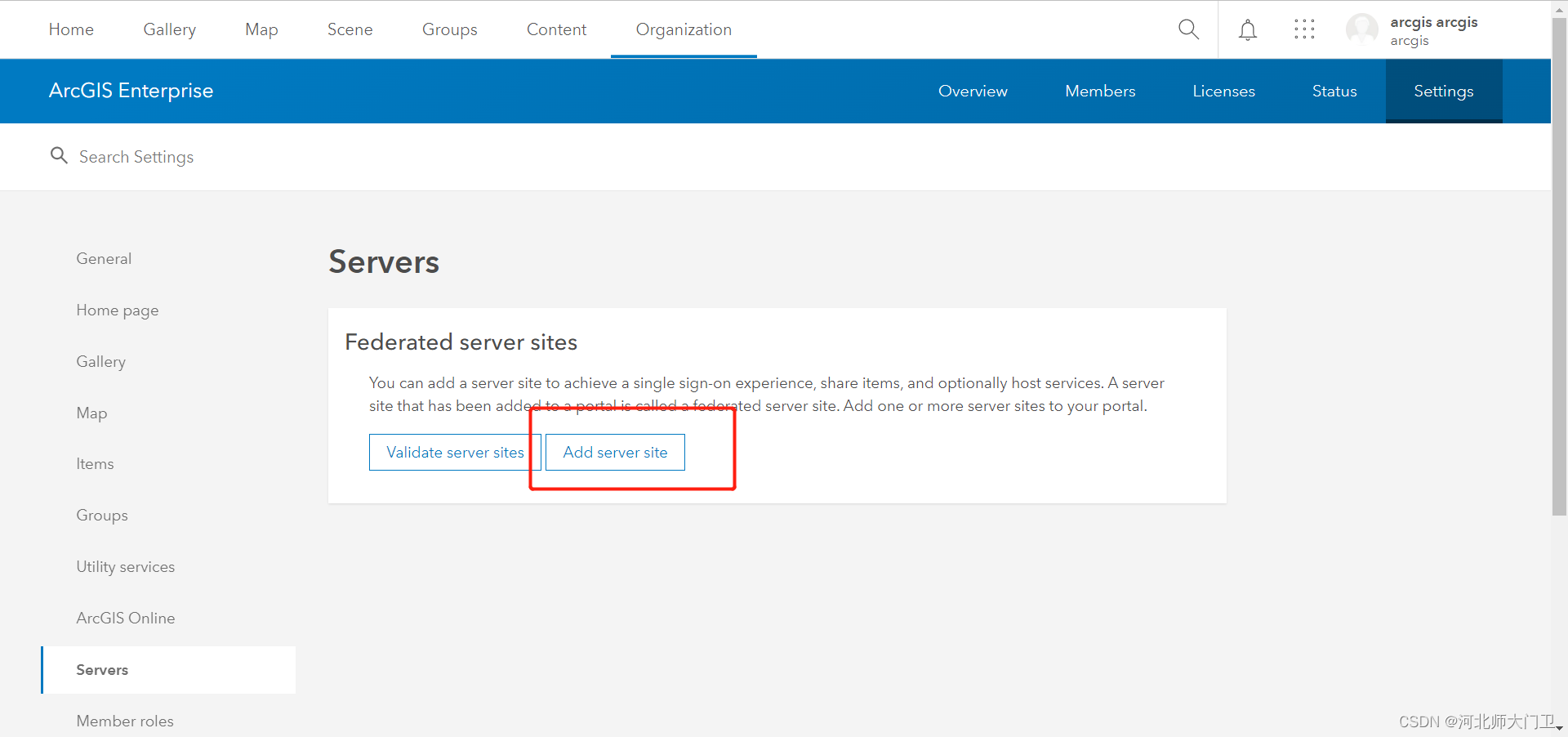
Task: Open the app launcher grid icon
Action: 1304,29
